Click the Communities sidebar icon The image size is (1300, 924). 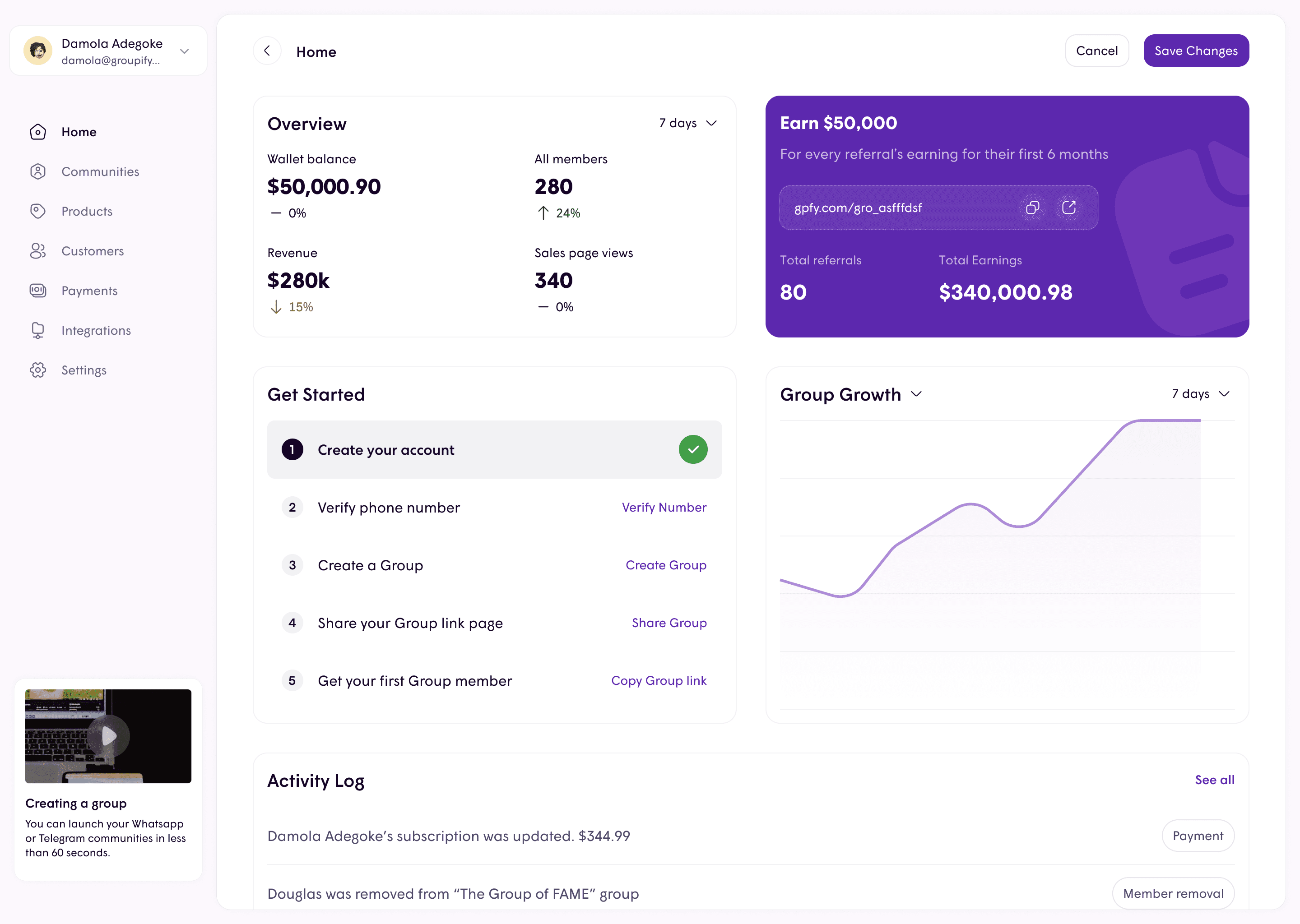[37, 172]
